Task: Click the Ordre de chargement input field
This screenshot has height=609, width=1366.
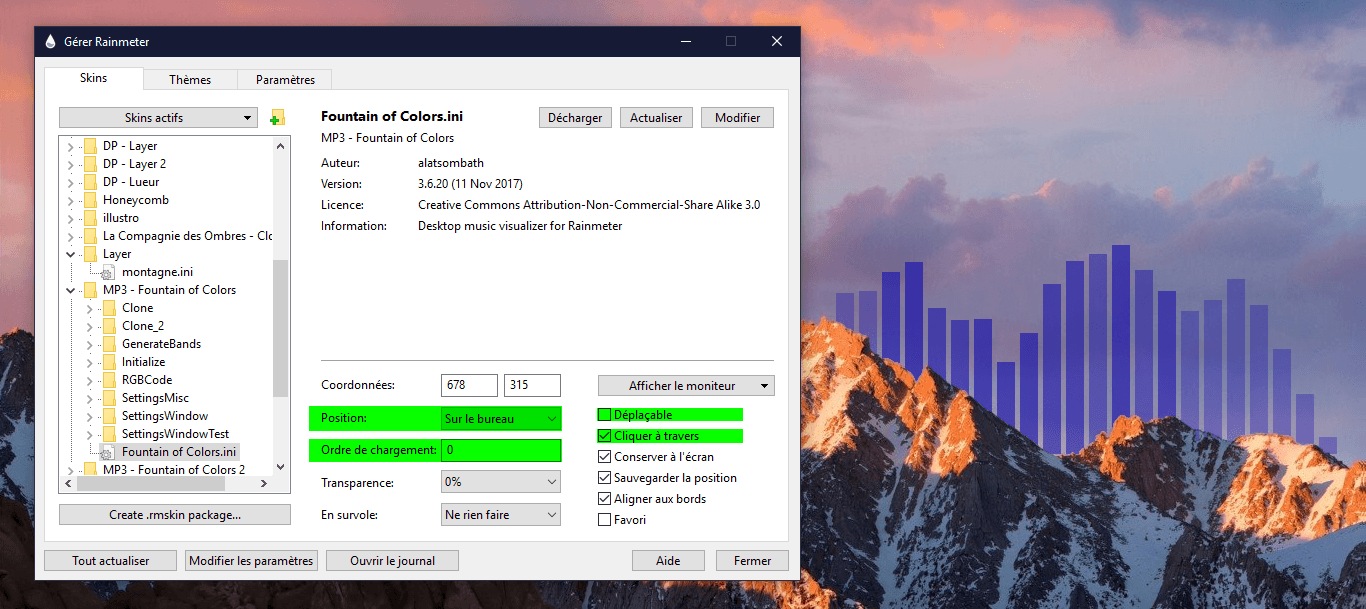Action: click(500, 450)
